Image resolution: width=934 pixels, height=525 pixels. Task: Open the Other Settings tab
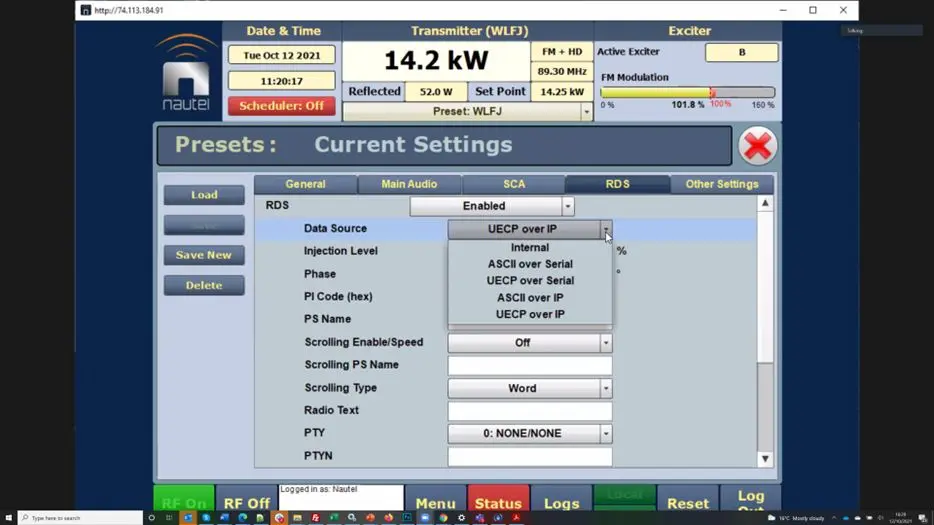[722, 184]
